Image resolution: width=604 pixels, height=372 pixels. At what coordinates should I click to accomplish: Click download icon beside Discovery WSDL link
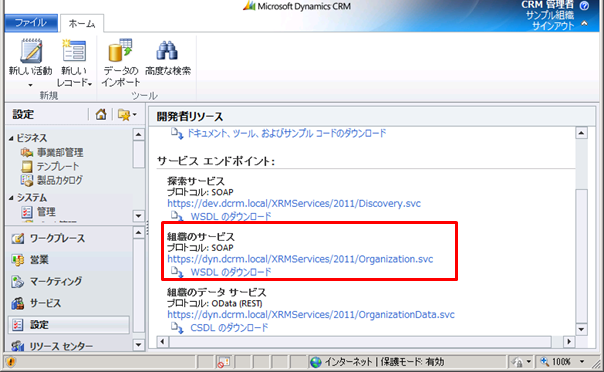click(x=177, y=216)
